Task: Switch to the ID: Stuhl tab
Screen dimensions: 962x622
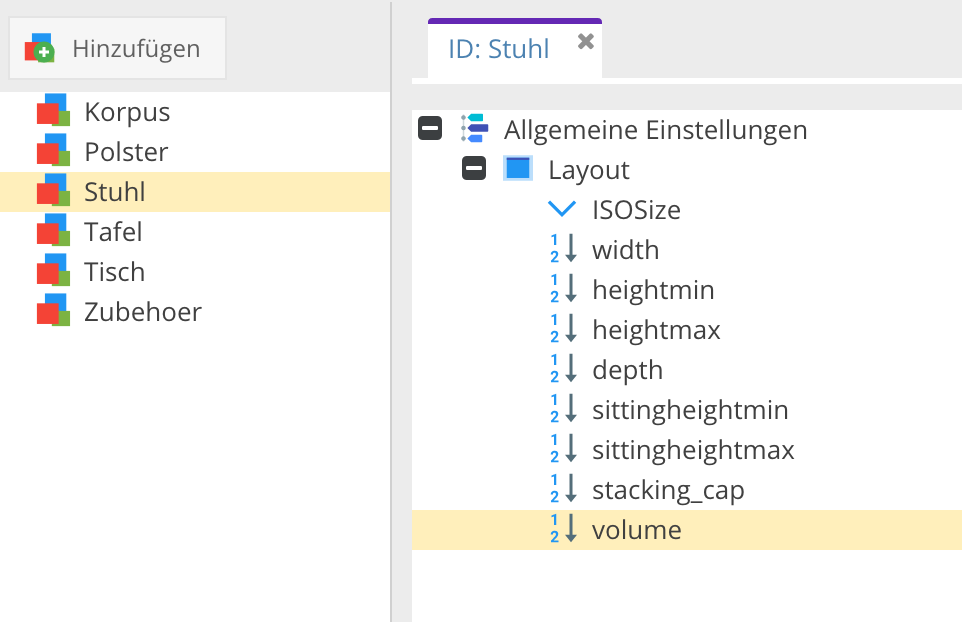Action: coord(498,49)
